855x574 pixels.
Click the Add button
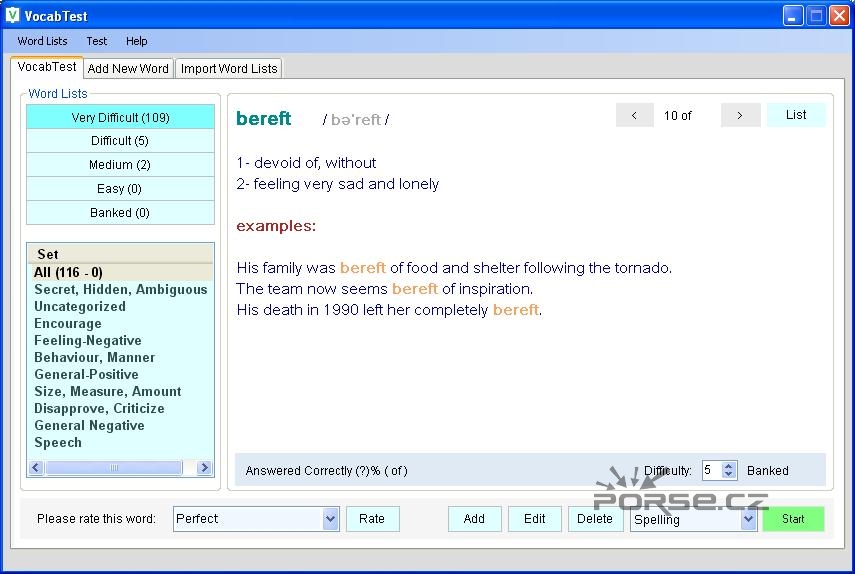click(x=474, y=519)
